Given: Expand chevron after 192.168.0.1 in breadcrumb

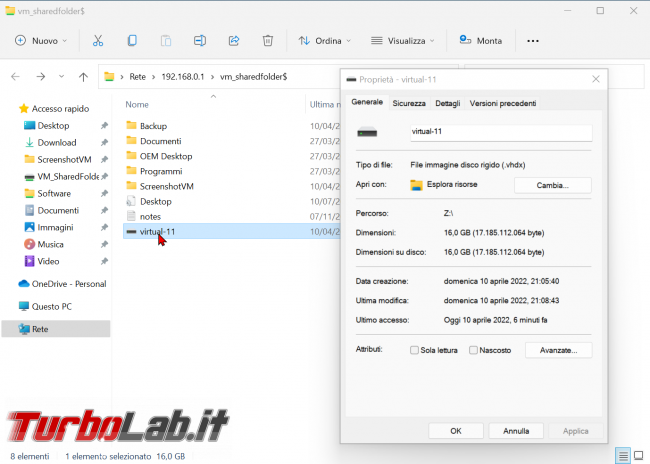Looking at the screenshot, I should point(212,77).
